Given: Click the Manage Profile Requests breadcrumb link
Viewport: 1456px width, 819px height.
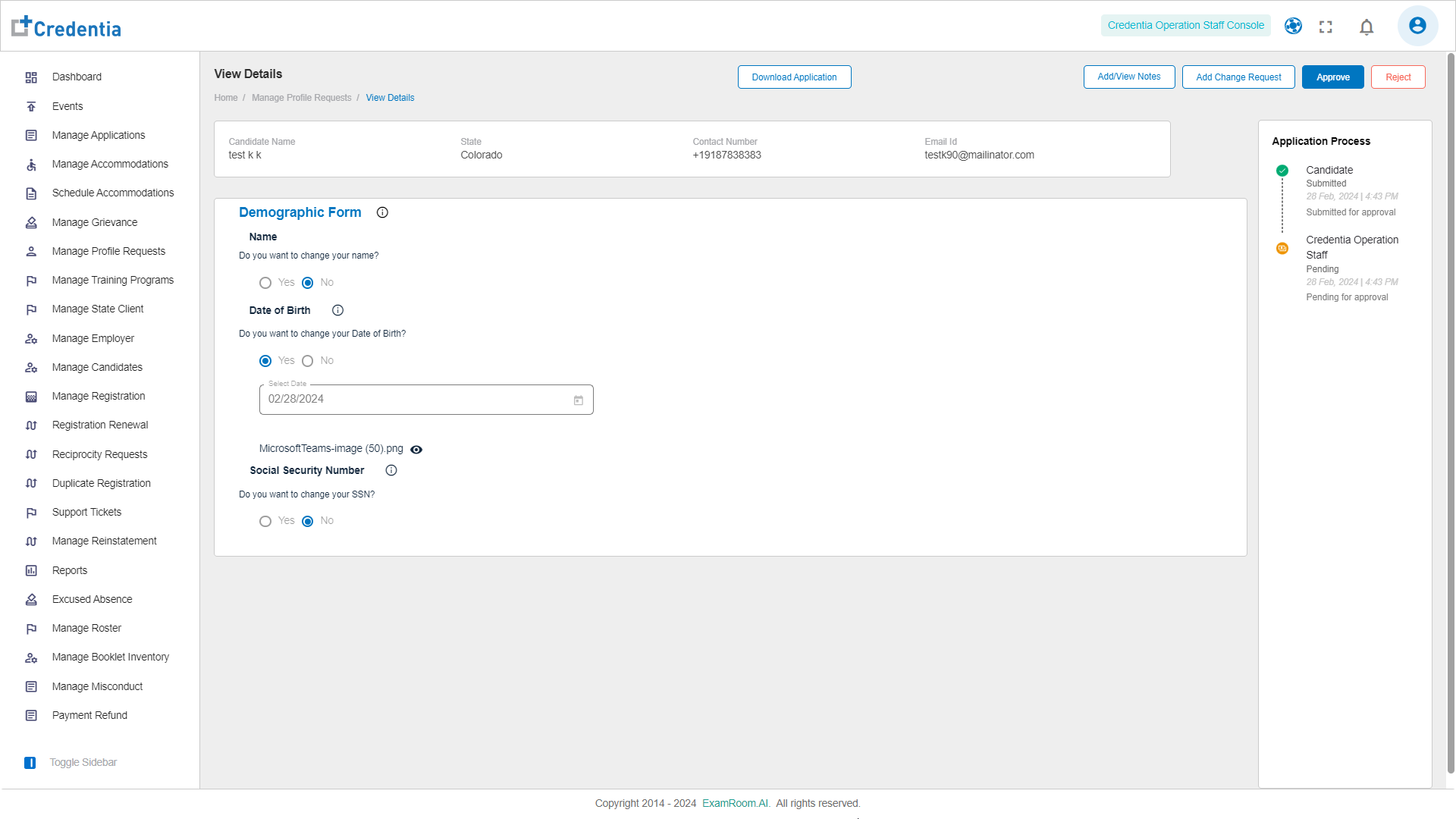Looking at the screenshot, I should 301,98.
